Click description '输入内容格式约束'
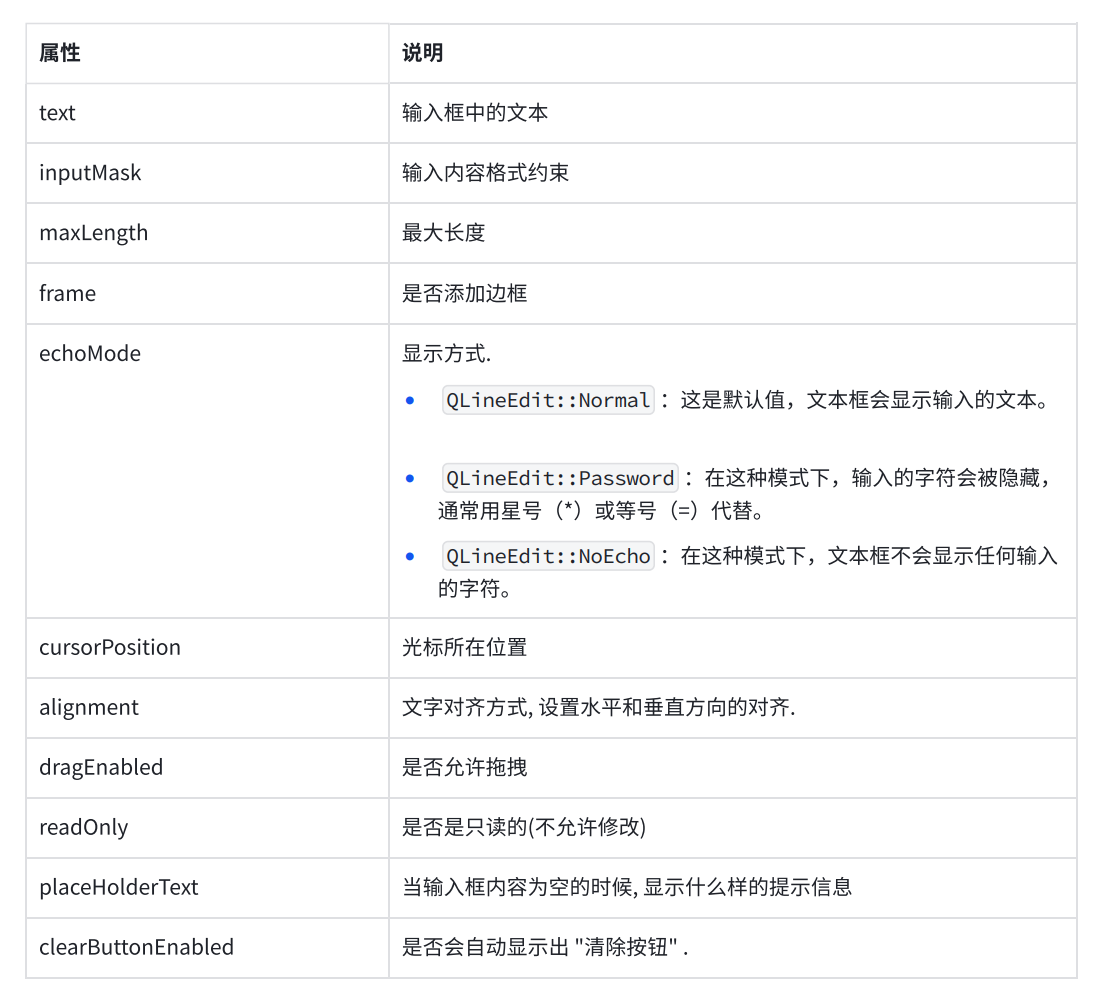This screenshot has width=1110, height=1003. click(486, 173)
